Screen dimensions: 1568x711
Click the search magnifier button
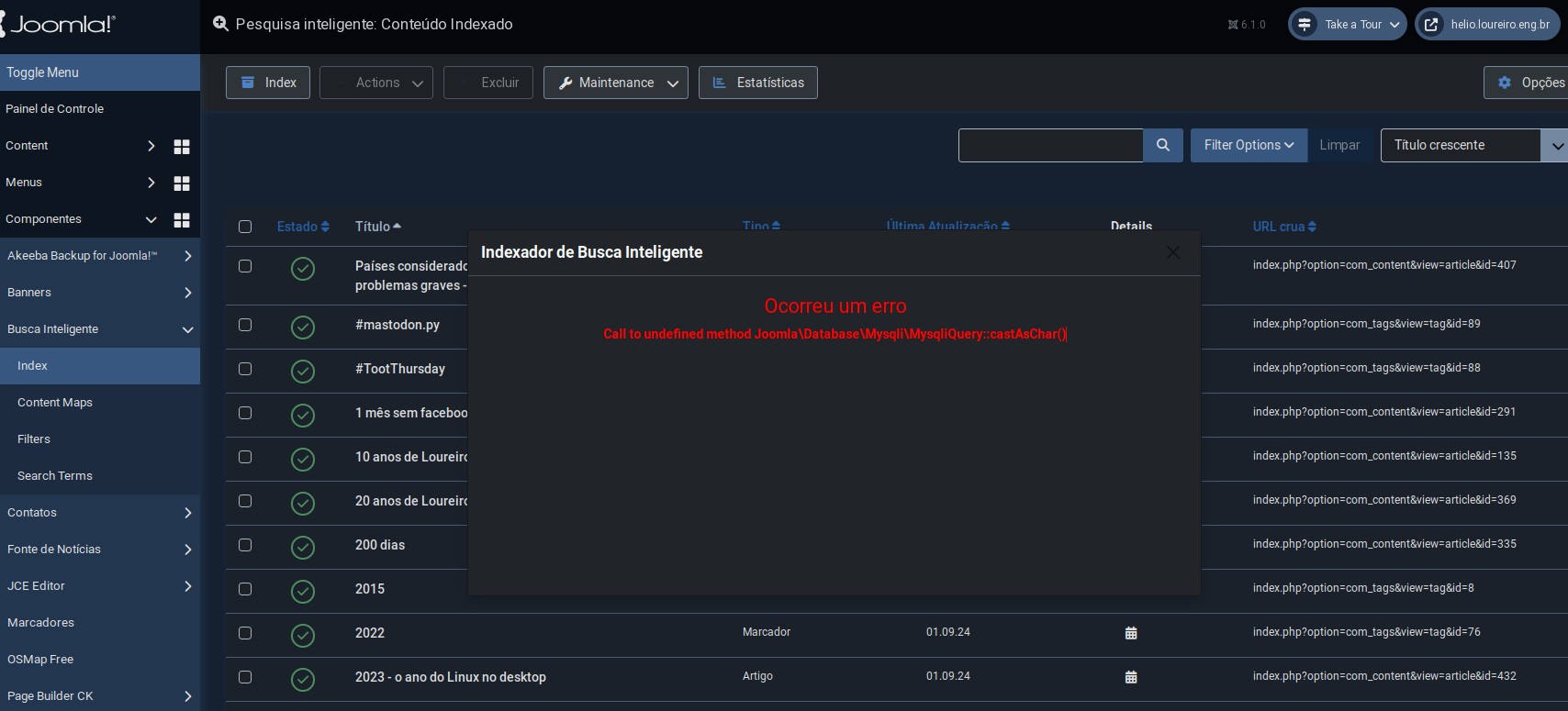coord(1162,145)
